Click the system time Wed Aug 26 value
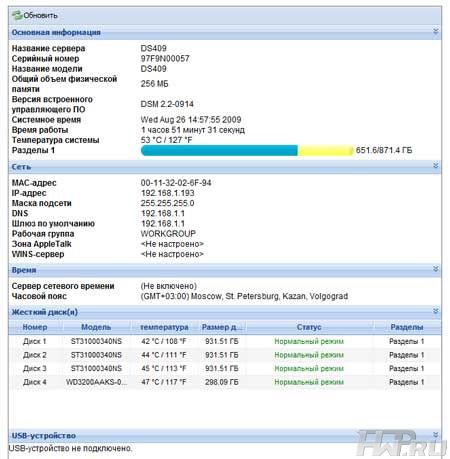The height and width of the screenshot is (459, 450). [x=191, y=120]
